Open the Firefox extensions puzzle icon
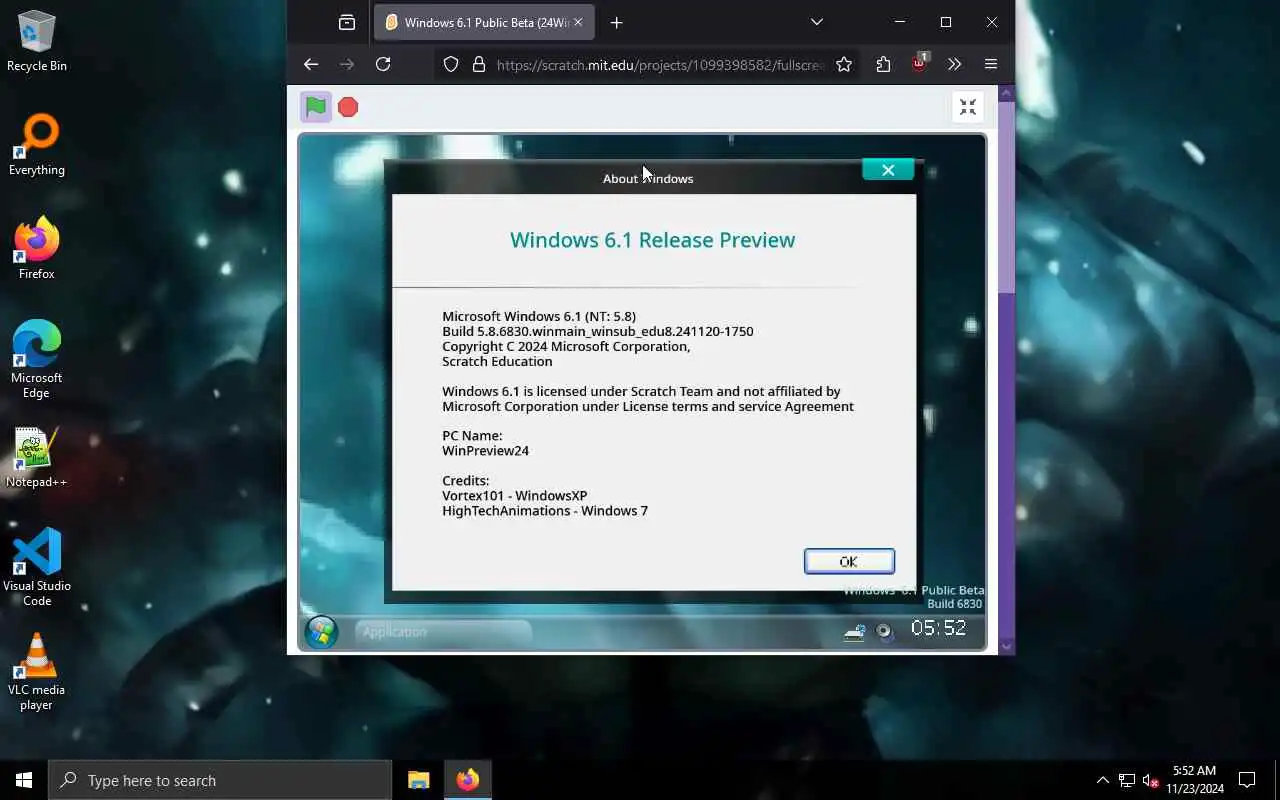Image resolution: width=1280 pixels, height=800 pixels. pyautogui.click(x=883, y=64)
